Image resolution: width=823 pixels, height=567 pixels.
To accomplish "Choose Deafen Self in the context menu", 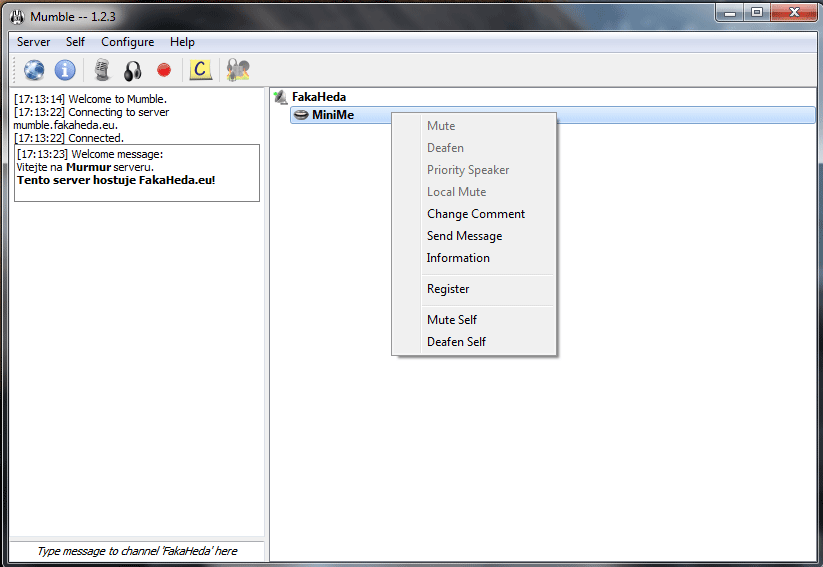I will tap(456, 342).
